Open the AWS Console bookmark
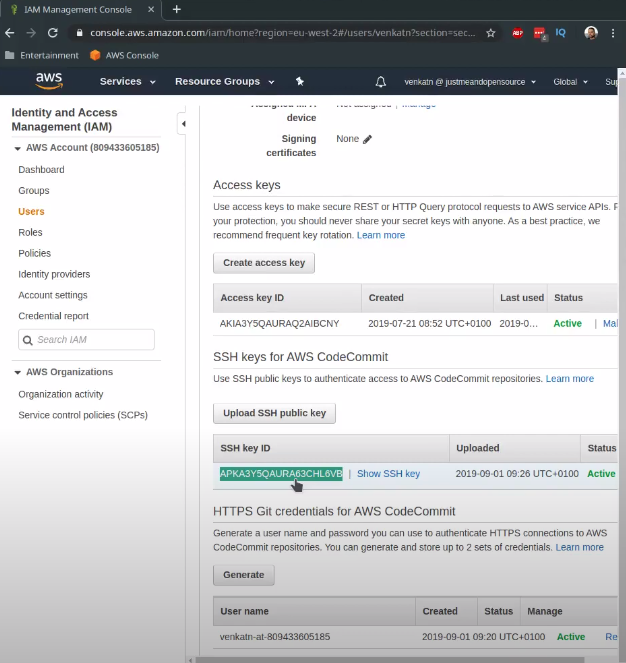This screenshot has height=663, width=626. [124, 55]
